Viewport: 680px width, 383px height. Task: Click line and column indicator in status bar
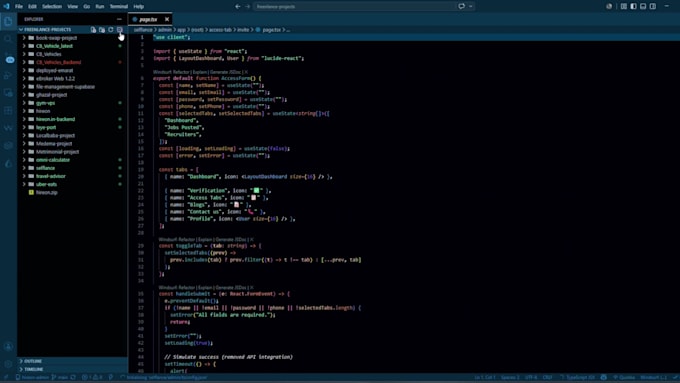[x=484, y=377]
